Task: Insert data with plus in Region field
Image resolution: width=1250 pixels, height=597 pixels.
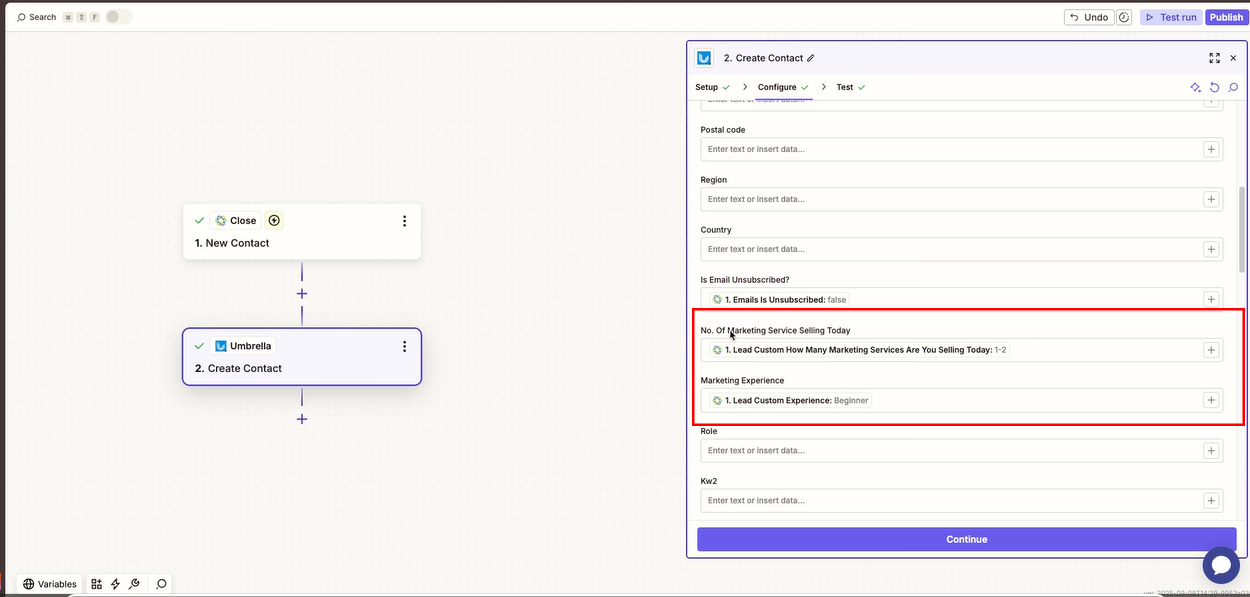Action: click(1210, 199)
